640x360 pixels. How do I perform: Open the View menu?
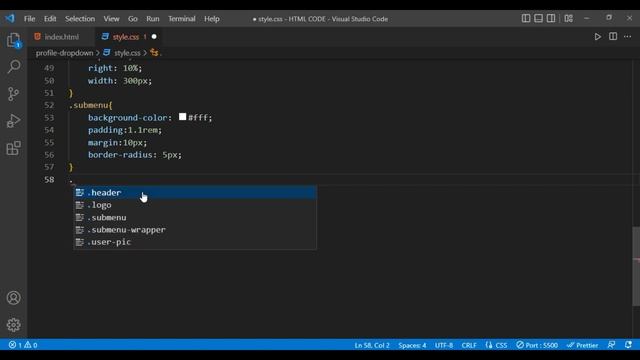pos(111,19)
